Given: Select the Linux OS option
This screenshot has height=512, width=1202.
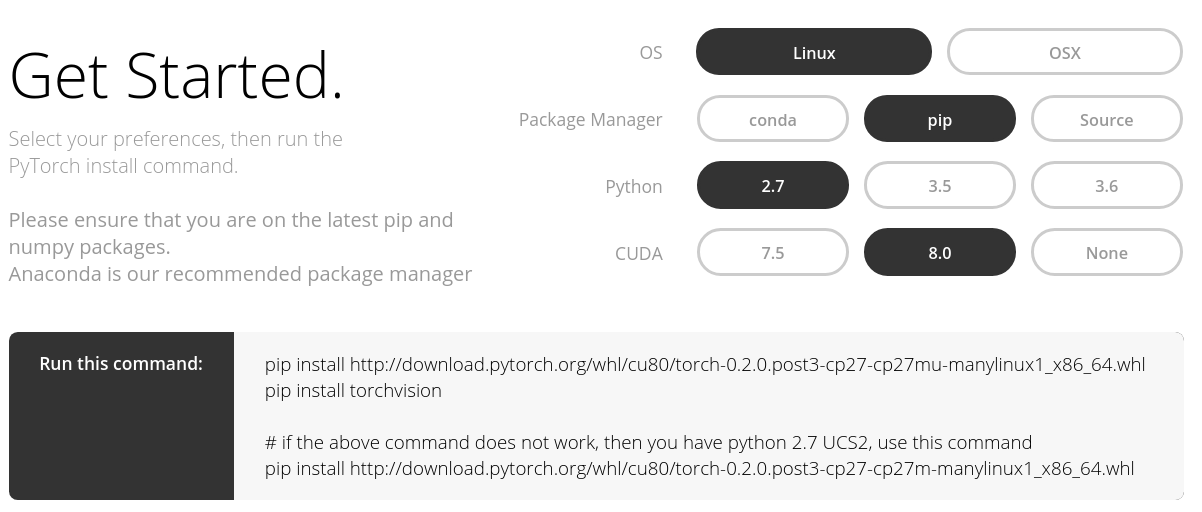Looking at the screenshot, I should tap(813, 52).
